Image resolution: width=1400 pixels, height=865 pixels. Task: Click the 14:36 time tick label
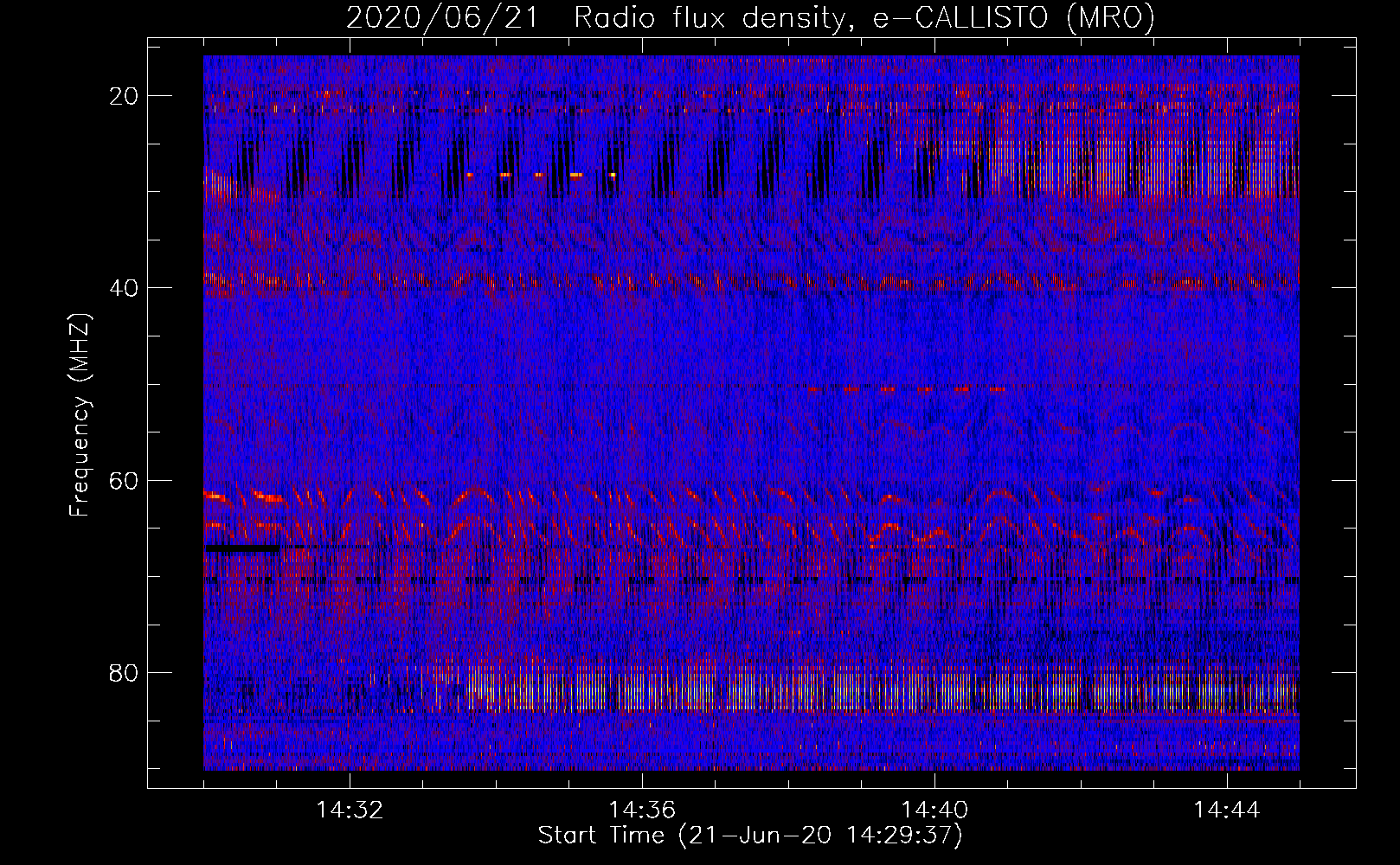(x=642, y=811)
